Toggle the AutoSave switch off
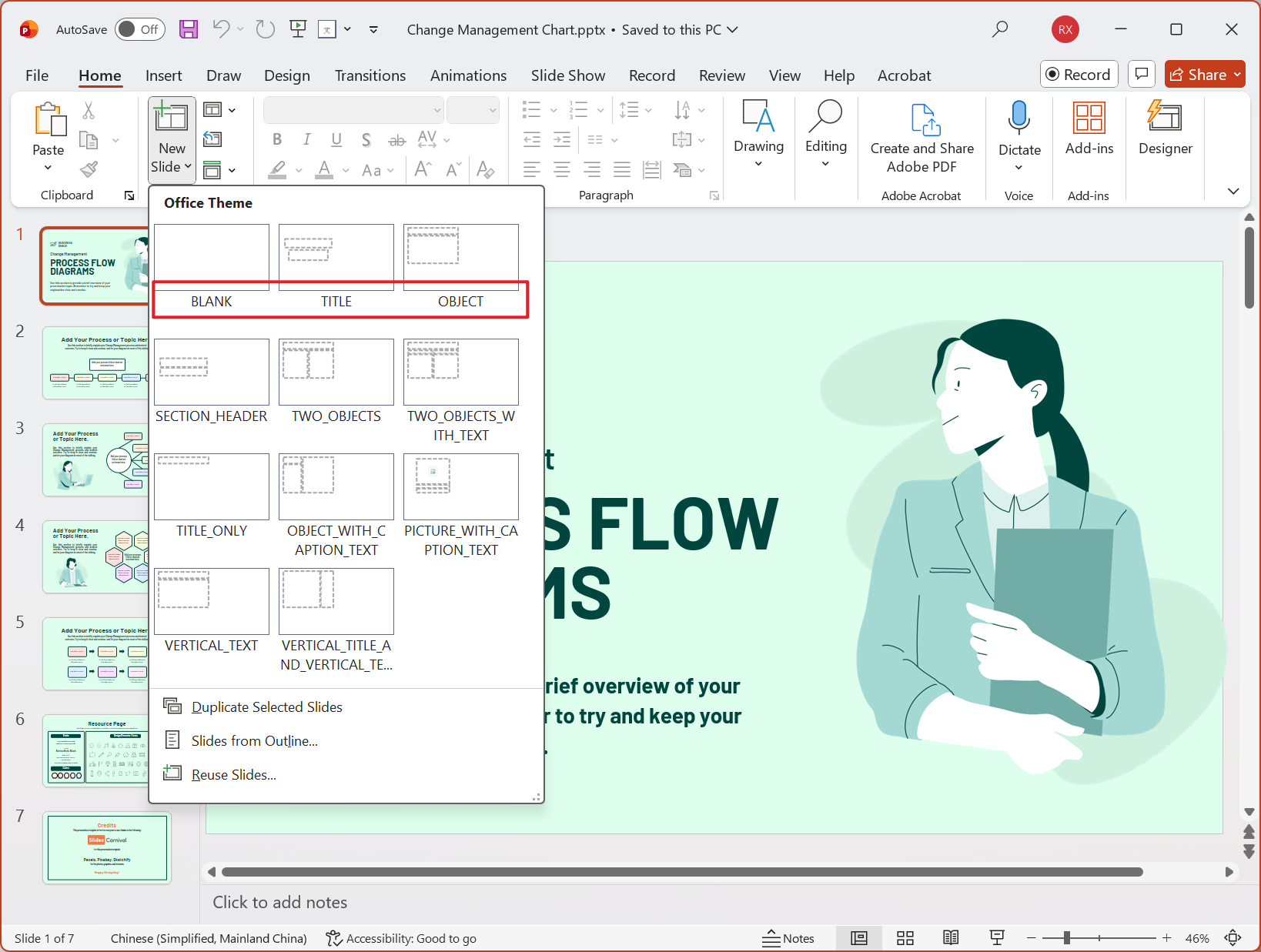This screenshot has height=952, width=1261. [x=139, y=29]
